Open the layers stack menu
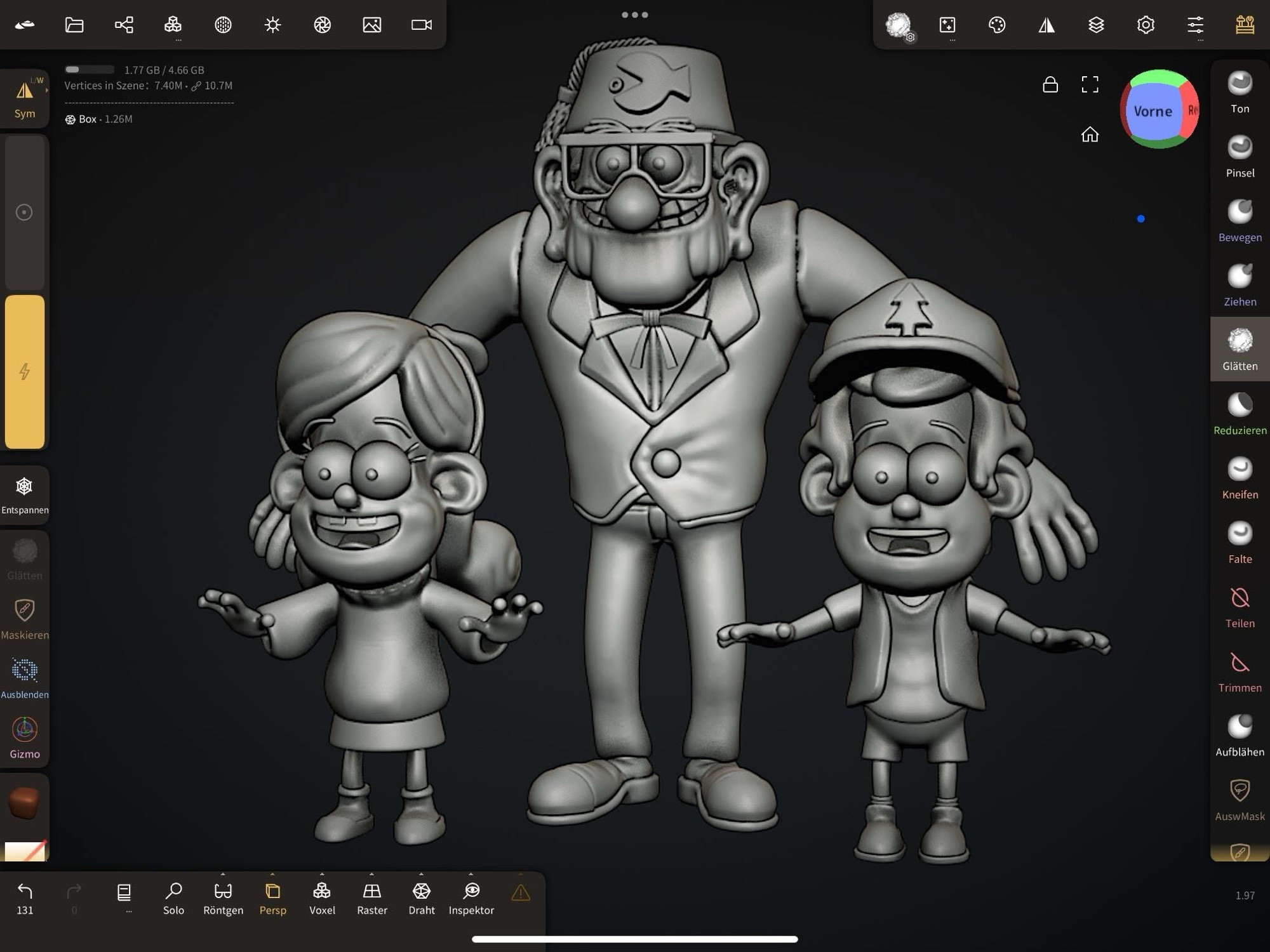 pos(1096,25)
